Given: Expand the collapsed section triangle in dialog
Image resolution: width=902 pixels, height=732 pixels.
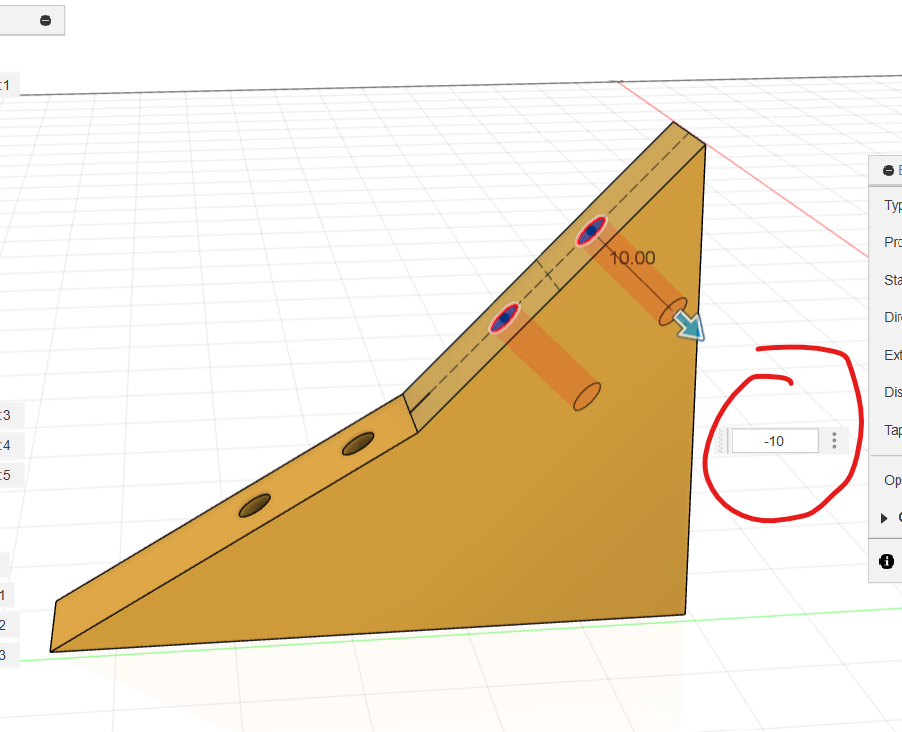Looking at the screenshot, I should (884, 518).
